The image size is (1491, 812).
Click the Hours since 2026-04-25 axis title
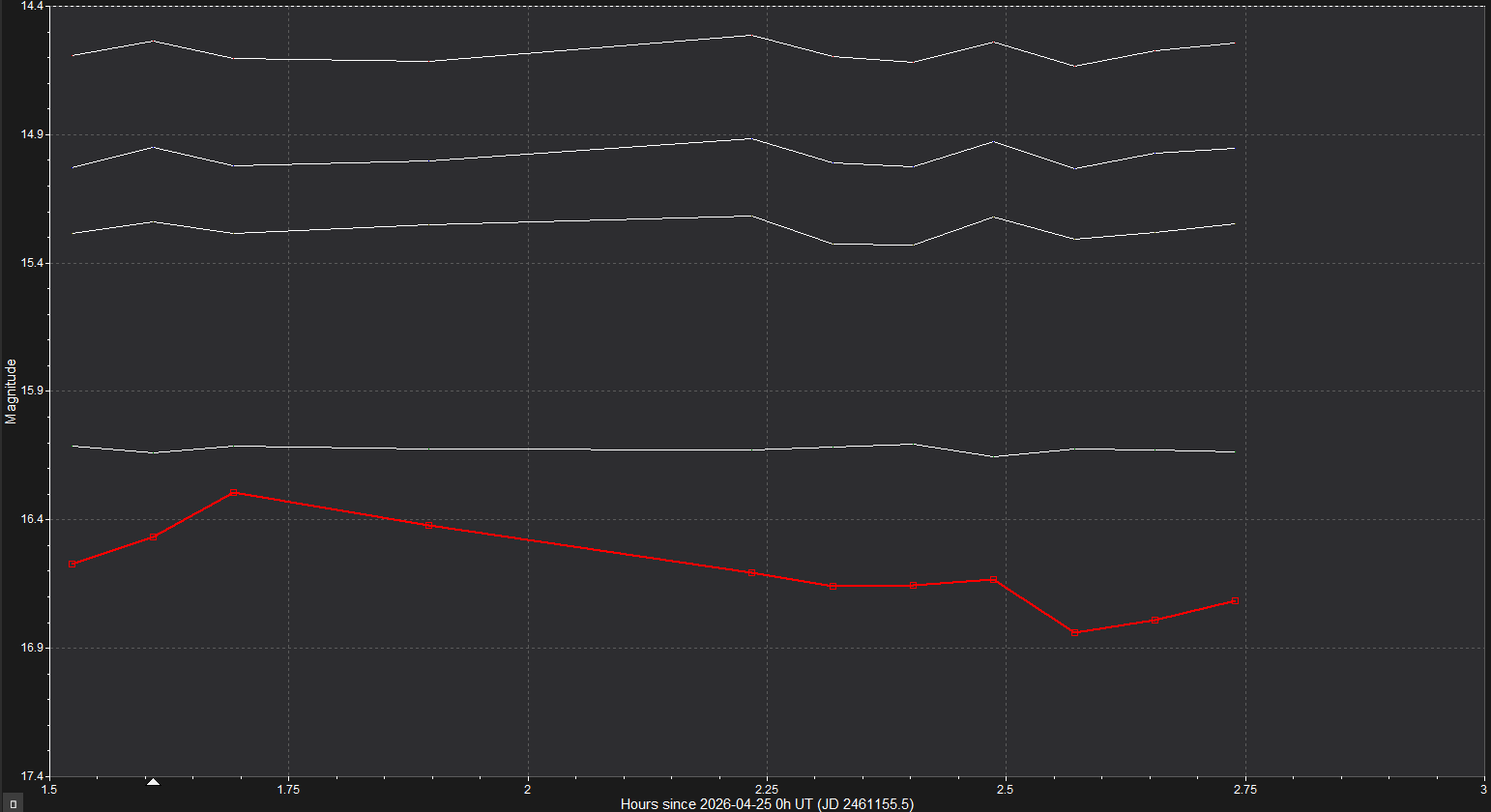(x=767, y=804)
